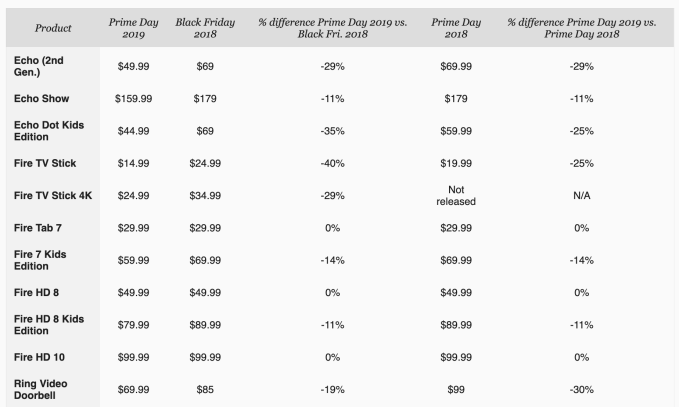Select the Fire HD 10 product name

(41, 356)
